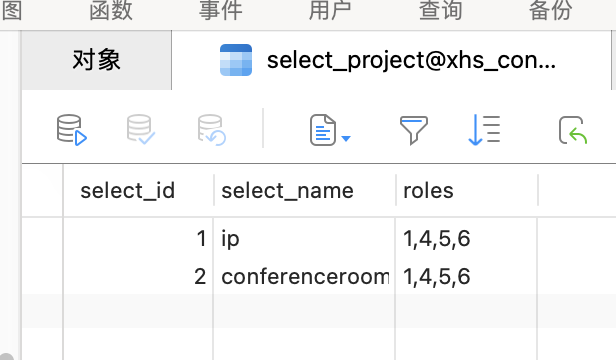Click the rollback transaction icon
The height and width of the screenshot is (360, 616).
211,130
